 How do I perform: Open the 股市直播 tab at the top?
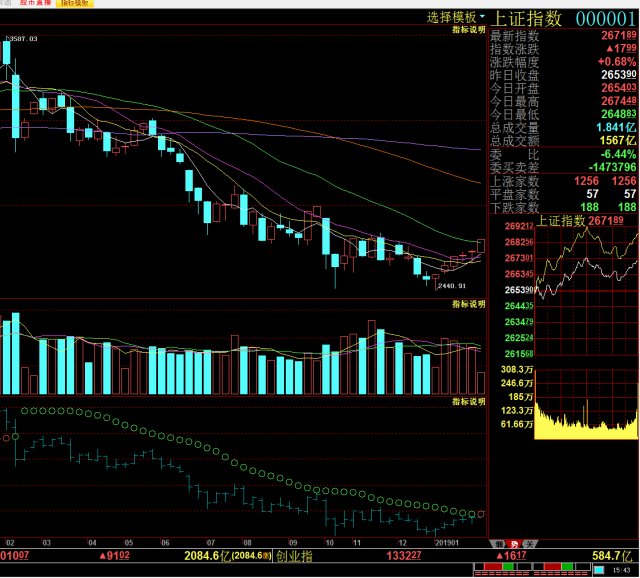click(x=36, y=3)
